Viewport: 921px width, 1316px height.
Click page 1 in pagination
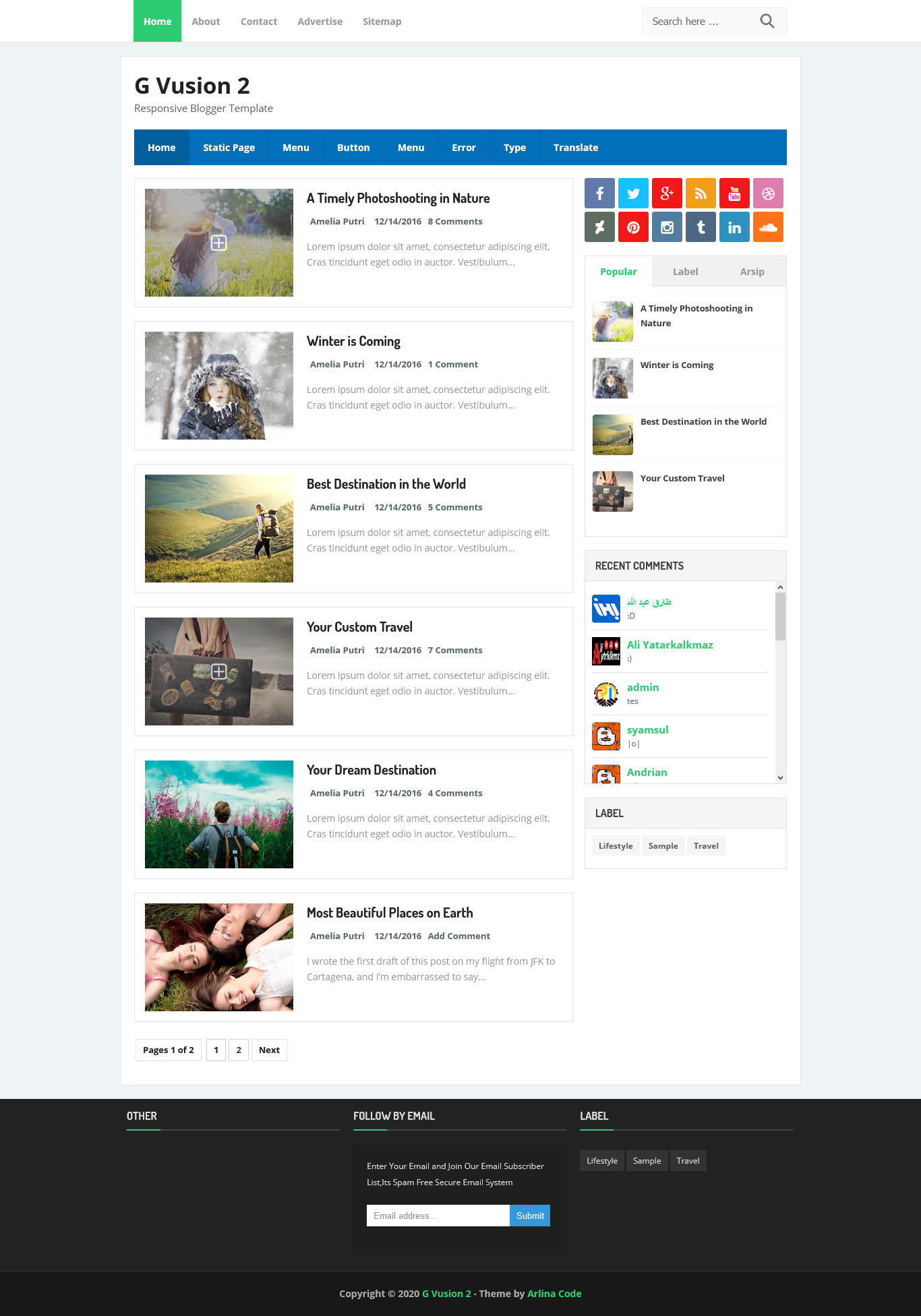[x=216, y=1050]
